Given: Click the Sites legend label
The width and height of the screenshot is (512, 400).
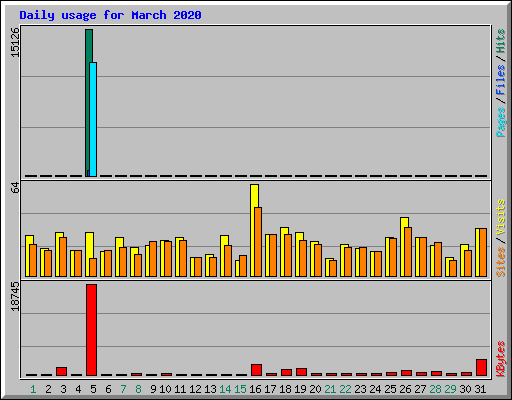Looking at the screenshot, I should click(x=500, y=262).
